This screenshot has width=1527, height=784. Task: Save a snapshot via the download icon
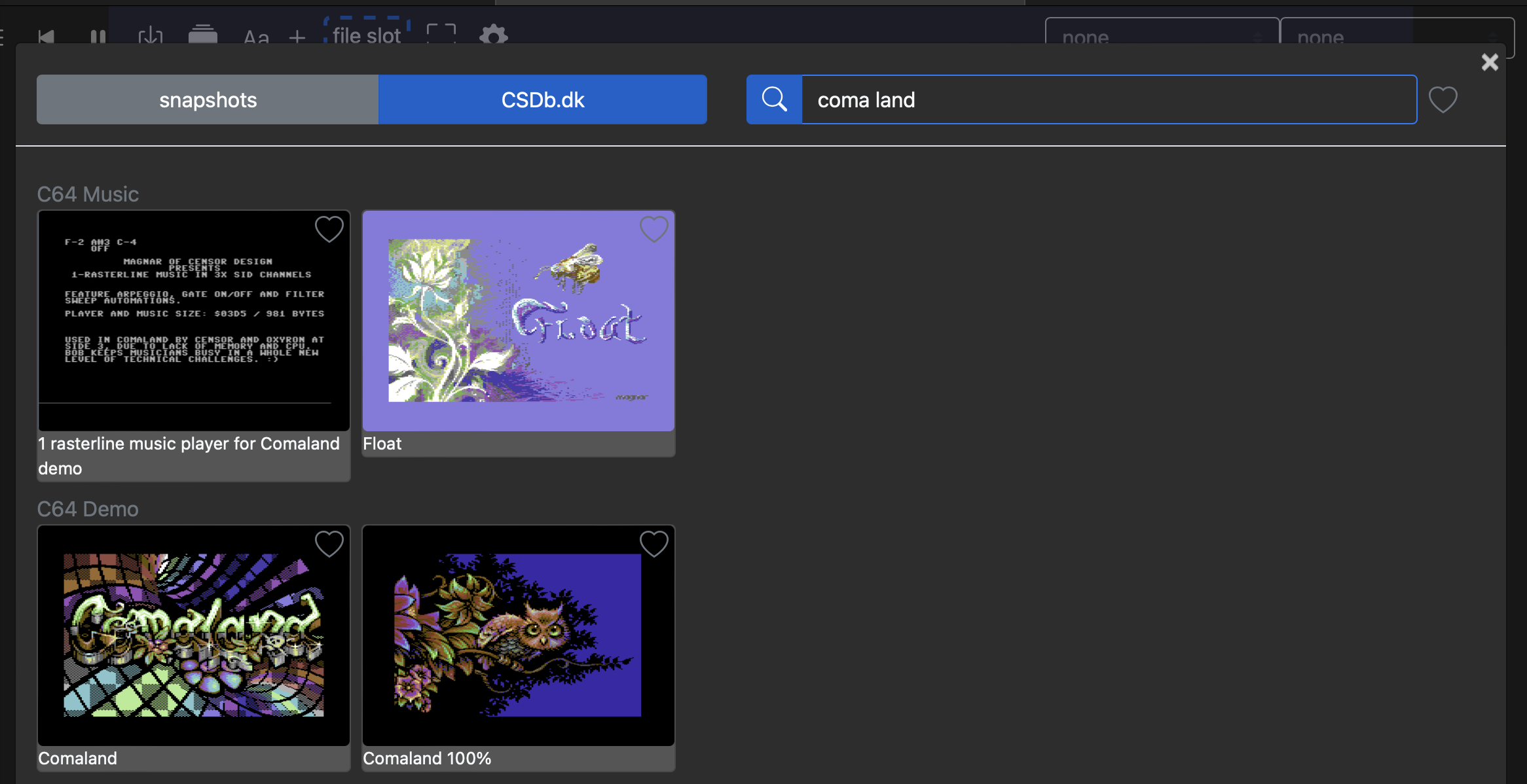tap(150, 37)
